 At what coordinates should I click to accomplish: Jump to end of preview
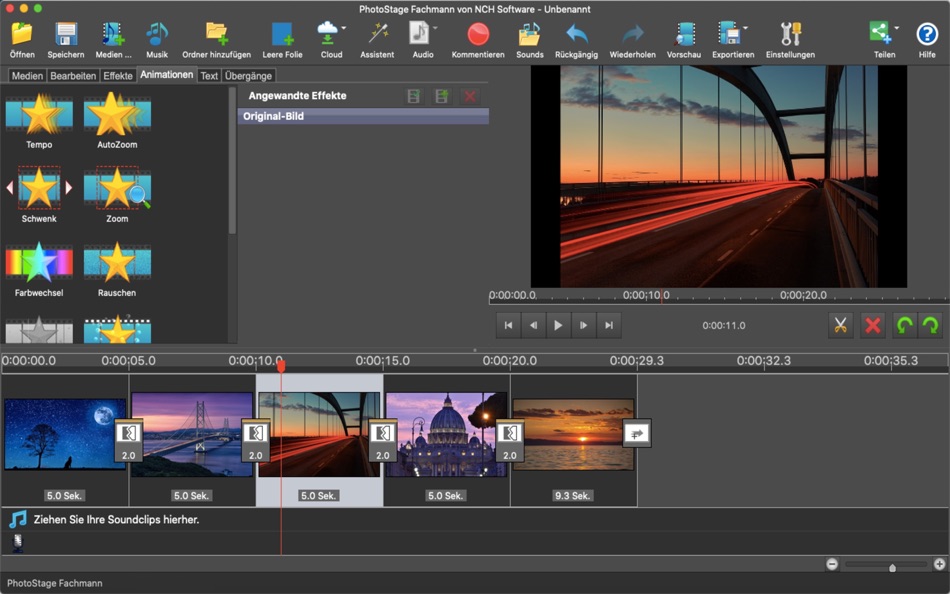pos(609,325)
